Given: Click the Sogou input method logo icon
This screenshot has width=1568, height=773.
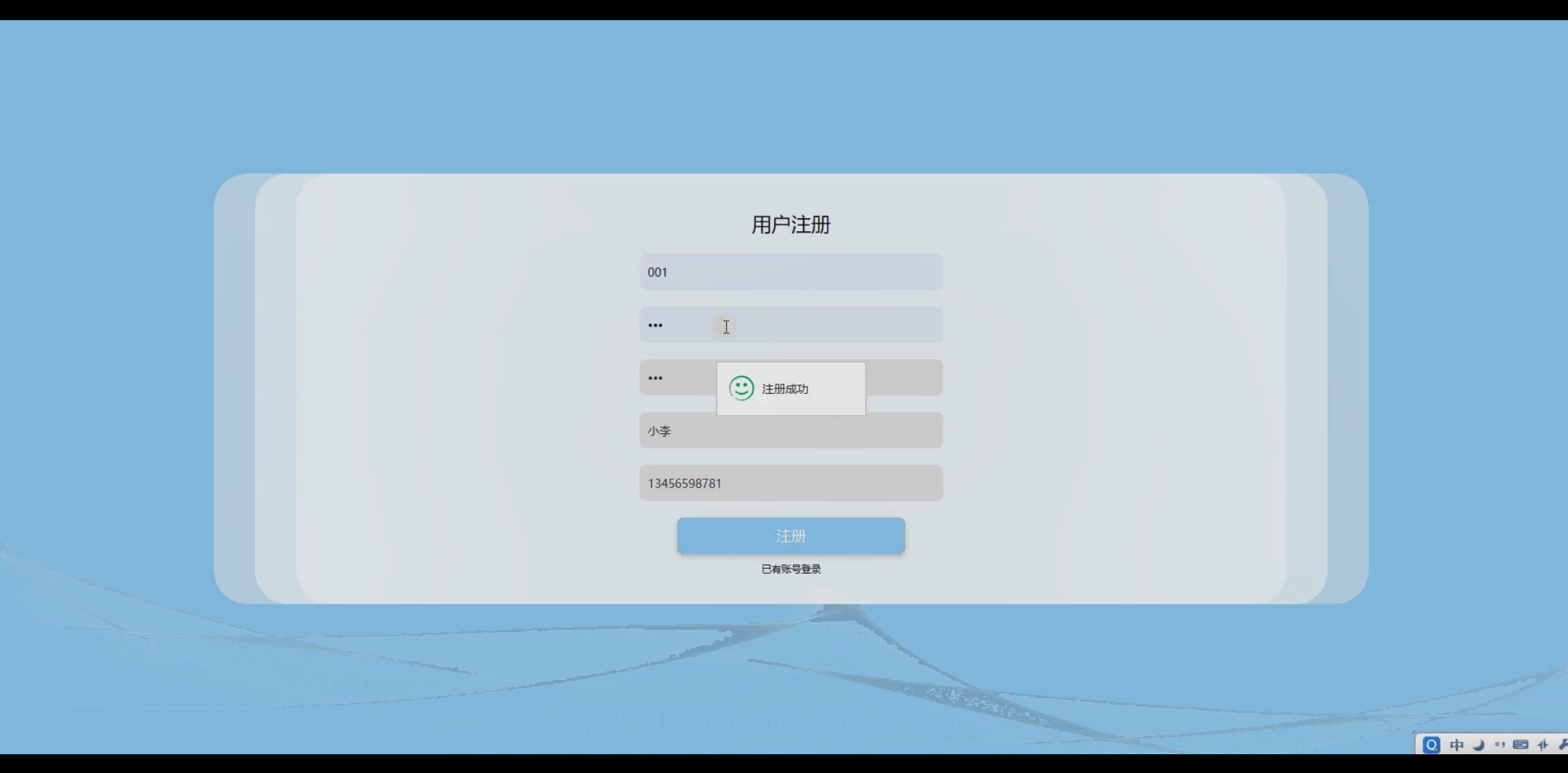Looking at the screenshot, I should click(x=1431, y=745).
